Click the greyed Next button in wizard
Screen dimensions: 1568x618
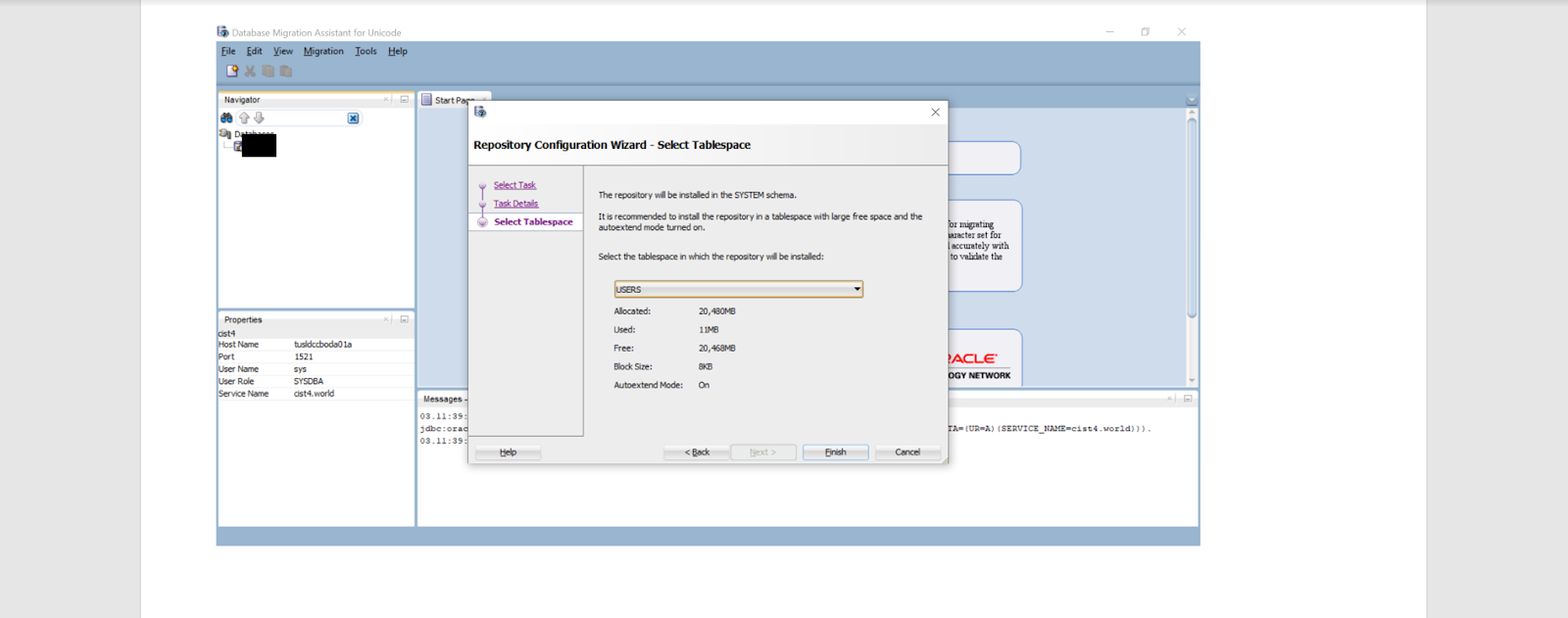(x=762, y=452)
